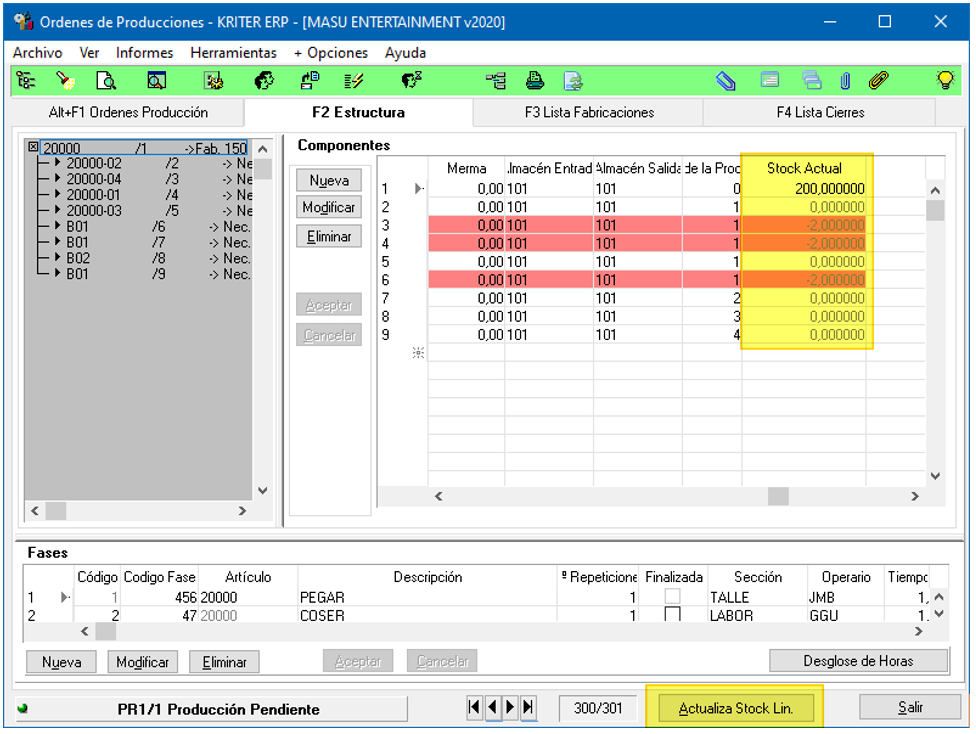Expand the 20000-01 /4 tree node
This screenshot has height=734, width=976.
[x=57, y=194]
